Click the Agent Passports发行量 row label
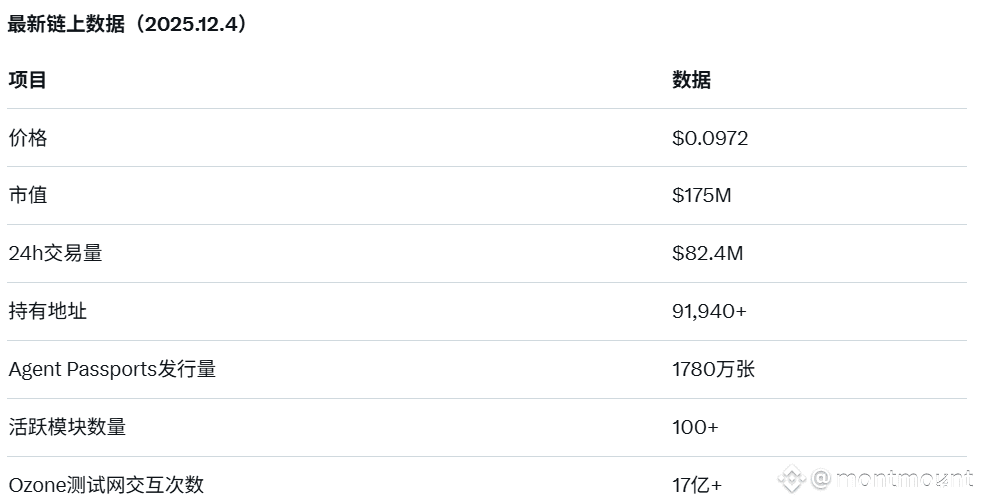This screenshot has height=504, width=981. coord(112,369)
